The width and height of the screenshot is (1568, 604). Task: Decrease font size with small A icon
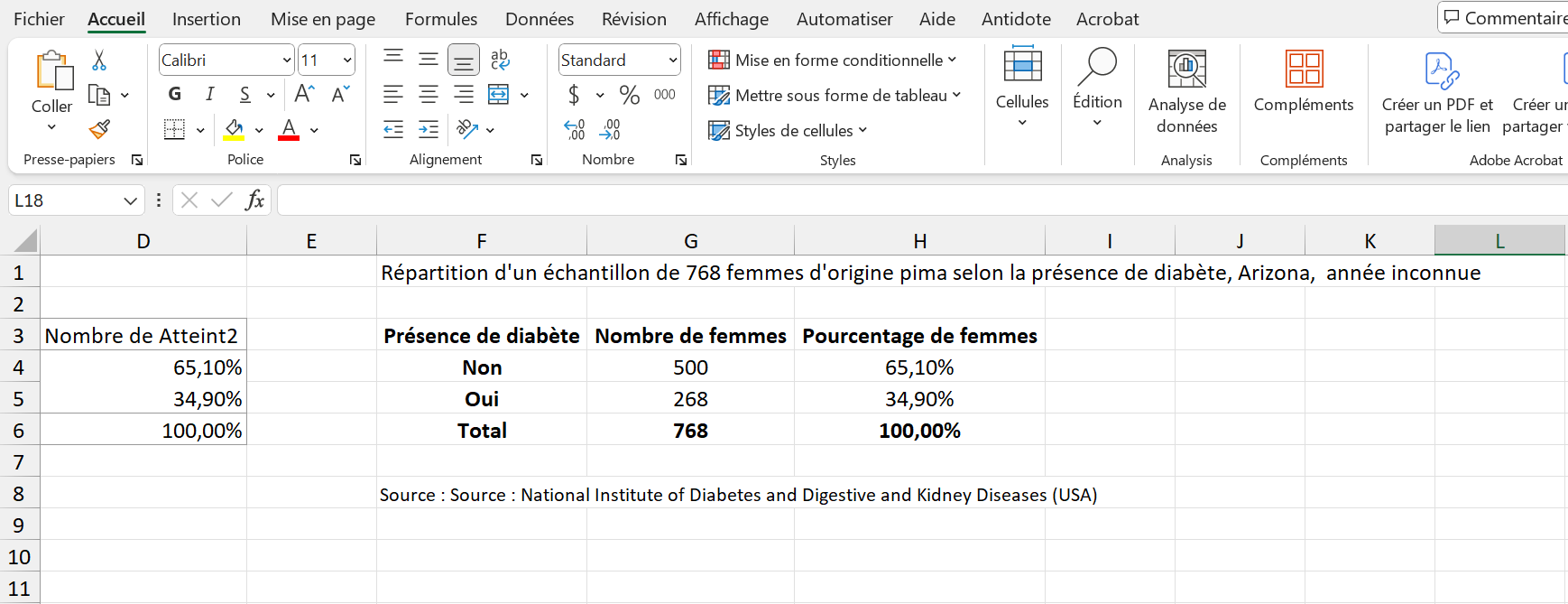340,94
